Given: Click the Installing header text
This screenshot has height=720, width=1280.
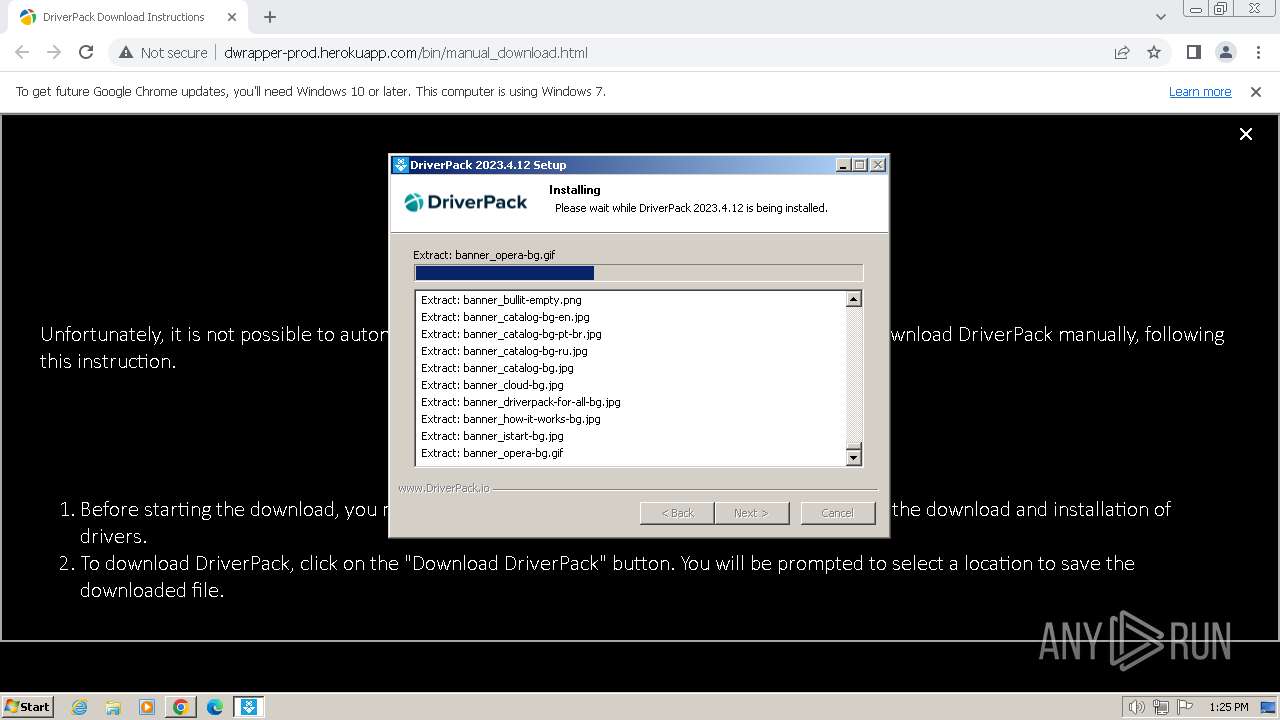Looking at the screenshot, I should 575,190.
